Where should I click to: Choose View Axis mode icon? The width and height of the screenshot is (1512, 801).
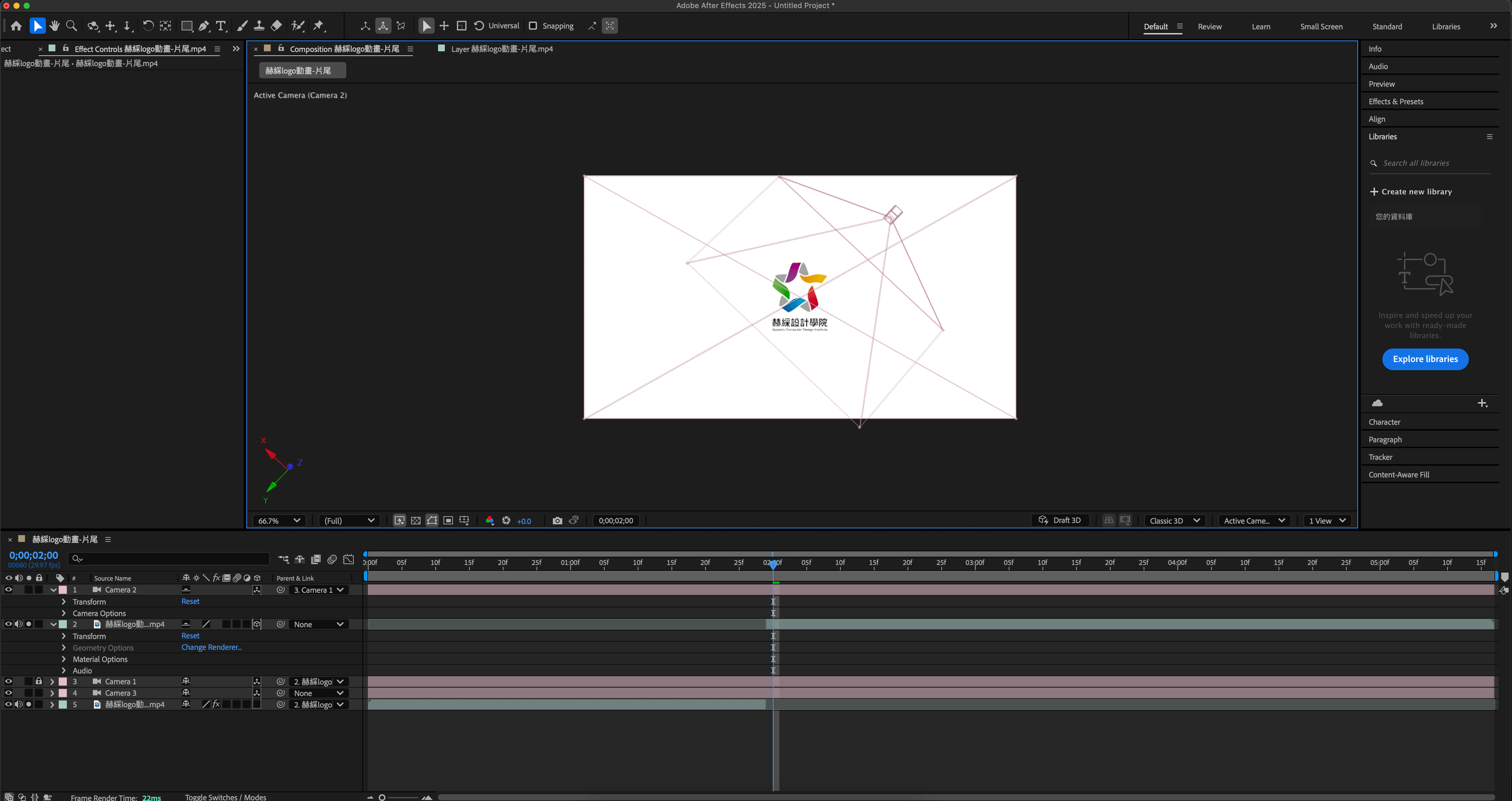pyautogui.click(x=401, y=26)
